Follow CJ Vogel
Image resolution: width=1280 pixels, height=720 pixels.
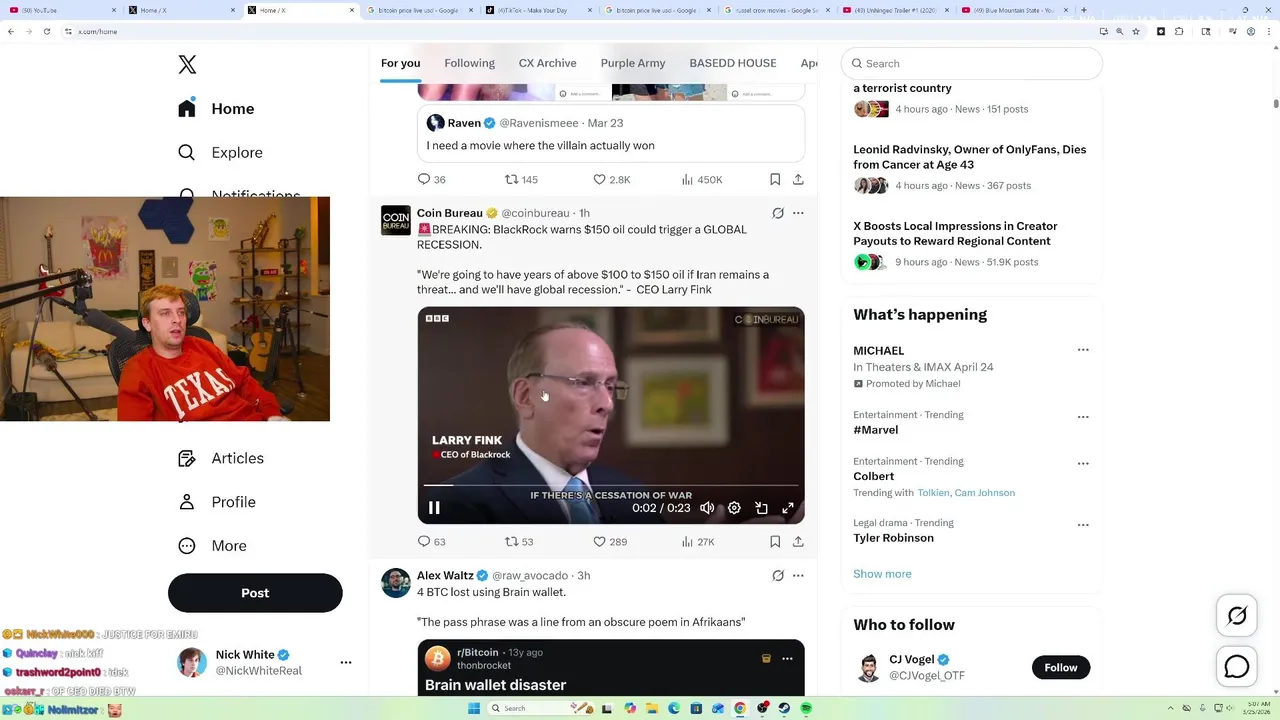pyautogui.click(x=1061, y=668)
